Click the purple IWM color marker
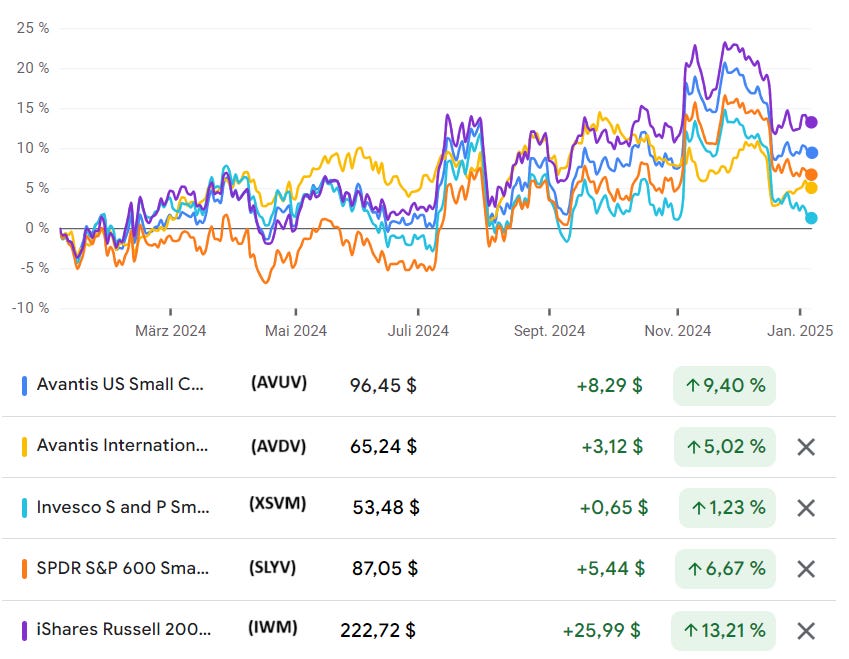849x659 pixels. click(x=24, y=631)
